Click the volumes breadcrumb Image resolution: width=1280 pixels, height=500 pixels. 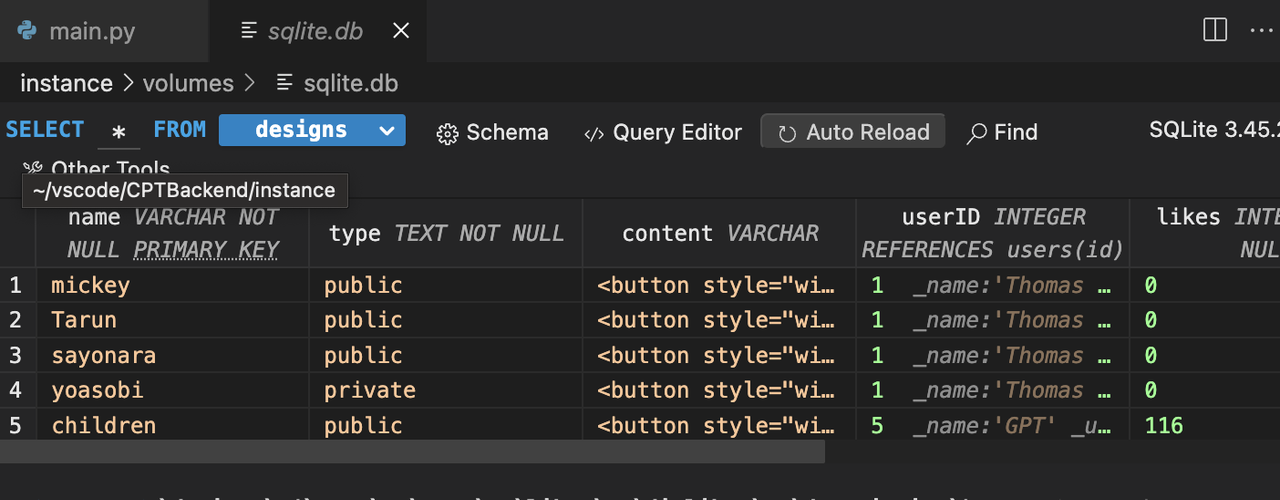pyautogui.click(x=188, y=83)
